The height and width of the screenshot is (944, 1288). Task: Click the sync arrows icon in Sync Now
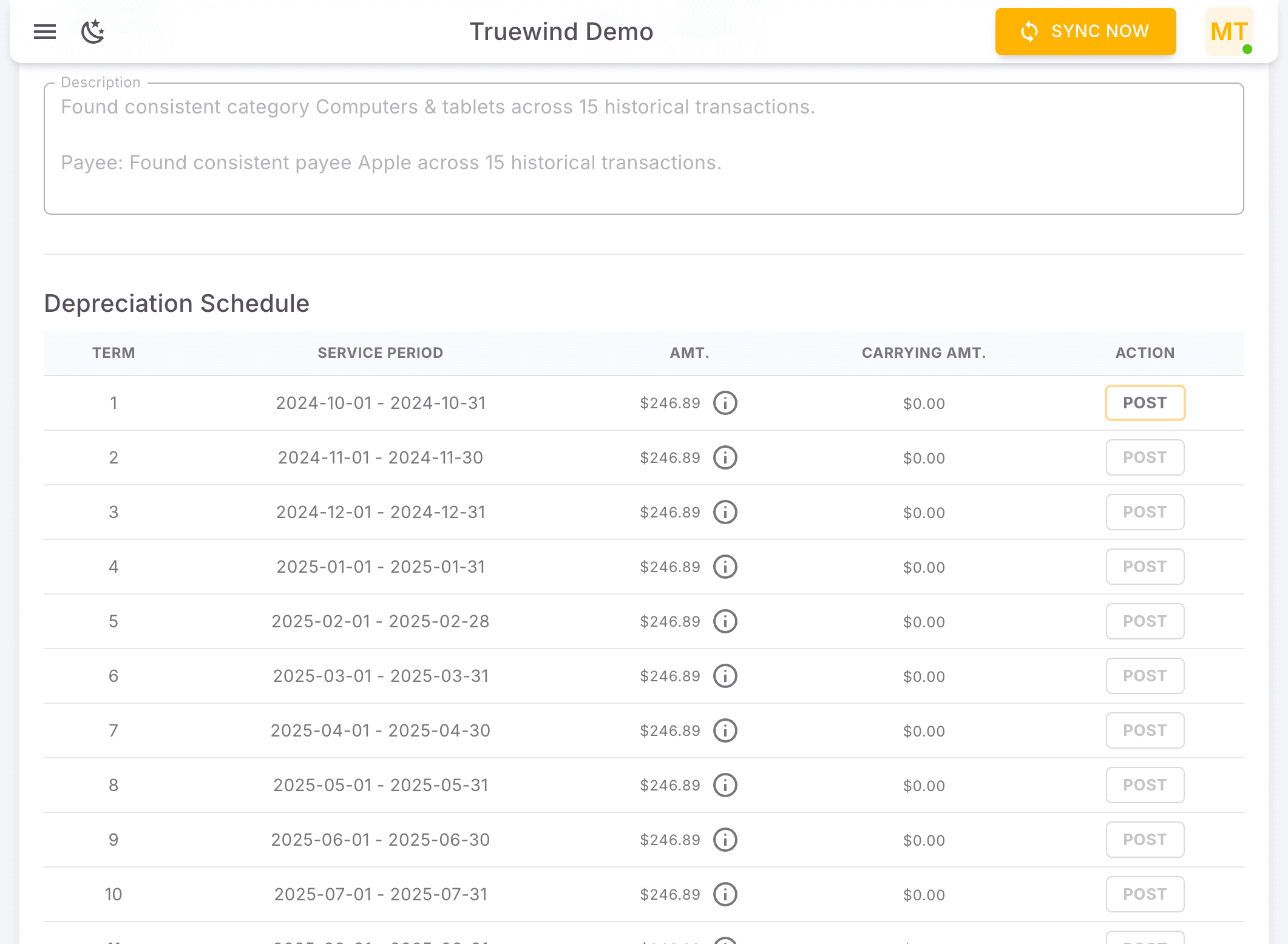[x=1029, y=32]
